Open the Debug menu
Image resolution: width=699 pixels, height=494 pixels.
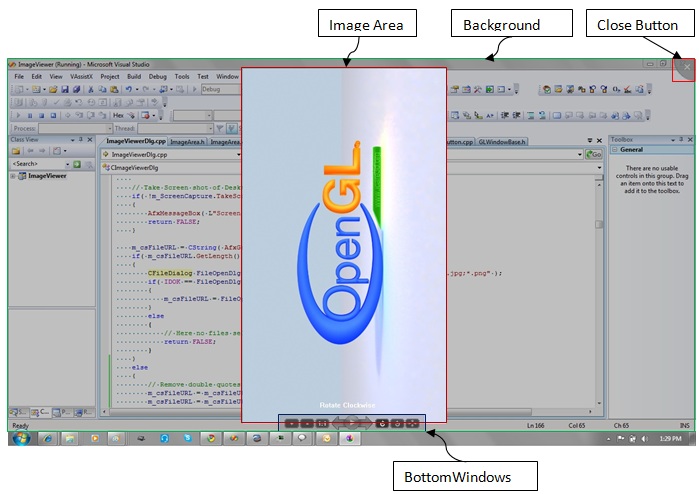coord(157,77)
